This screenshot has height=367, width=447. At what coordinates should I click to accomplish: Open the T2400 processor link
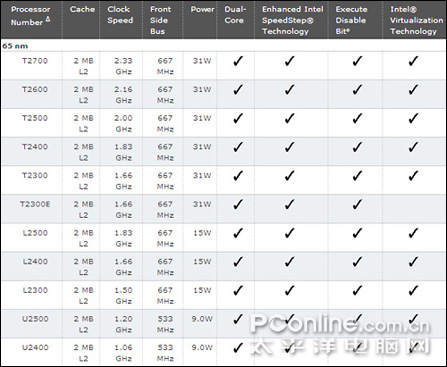[35, 147]
